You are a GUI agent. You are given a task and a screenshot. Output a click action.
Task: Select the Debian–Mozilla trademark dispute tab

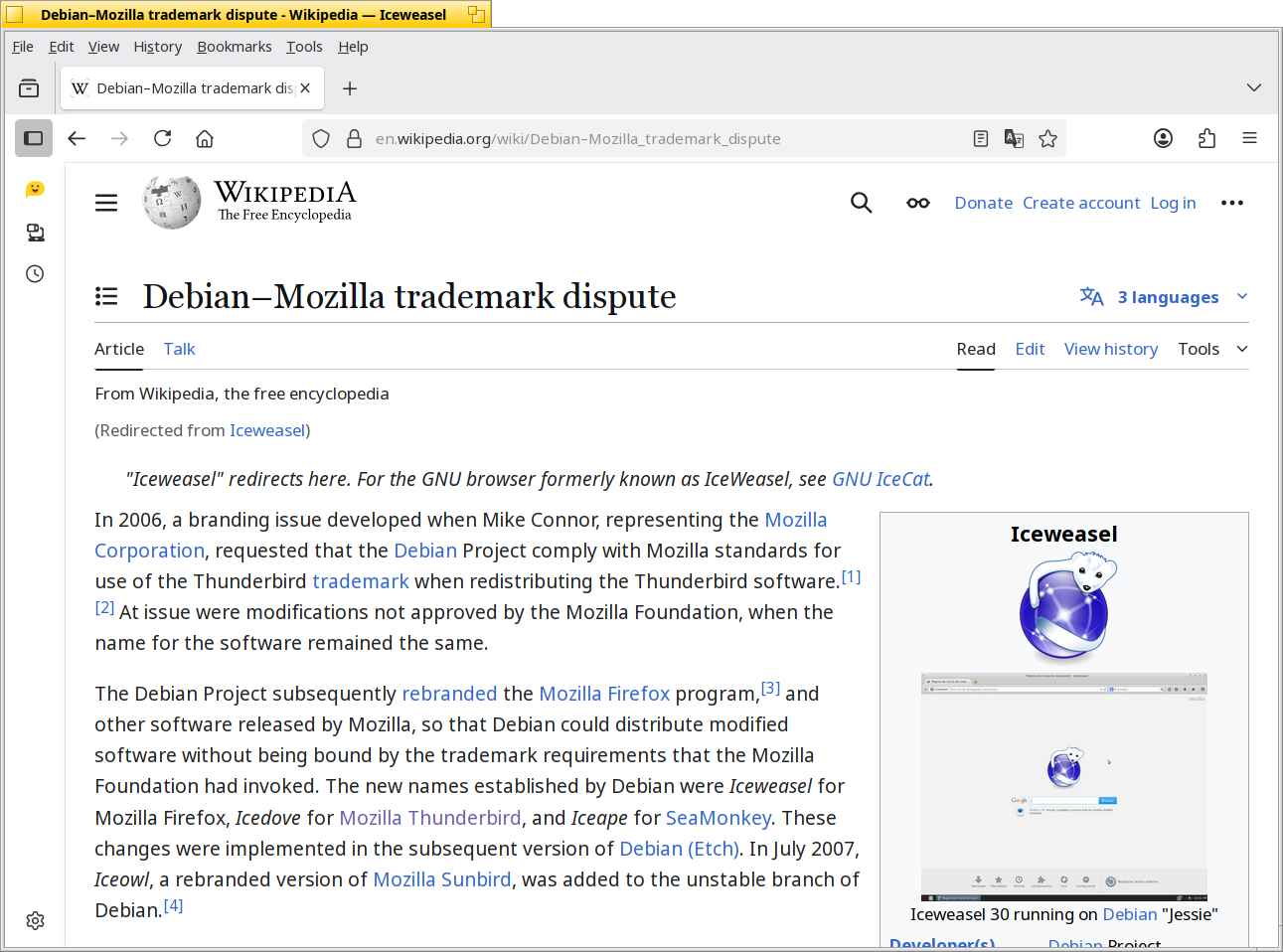tap(193, 88)
